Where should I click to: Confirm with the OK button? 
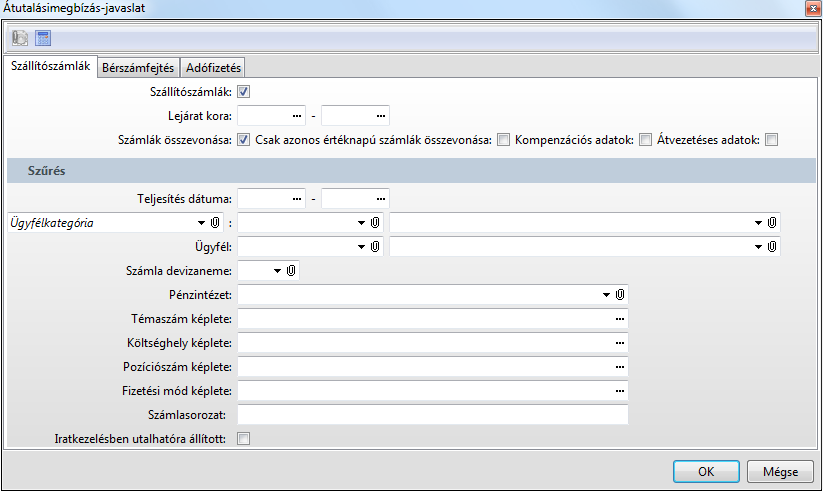(706, 472)
